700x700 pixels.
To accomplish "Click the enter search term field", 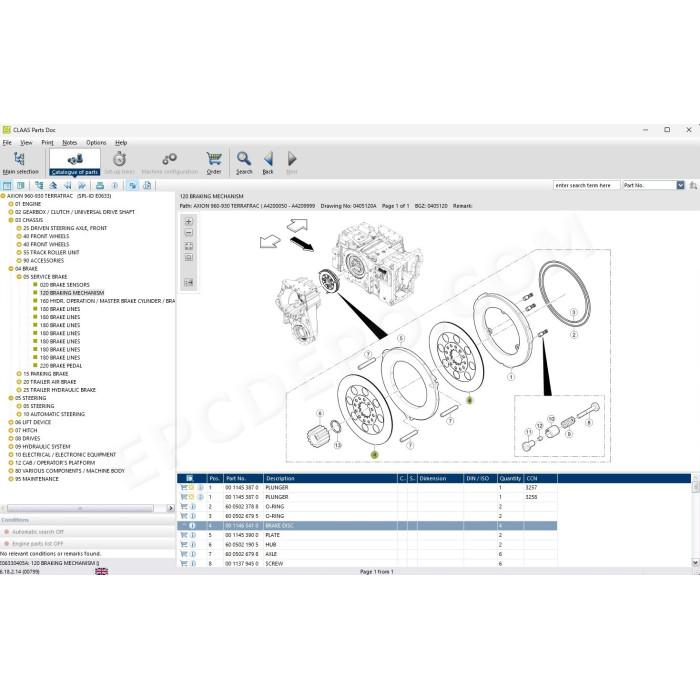I will [586, 185].
